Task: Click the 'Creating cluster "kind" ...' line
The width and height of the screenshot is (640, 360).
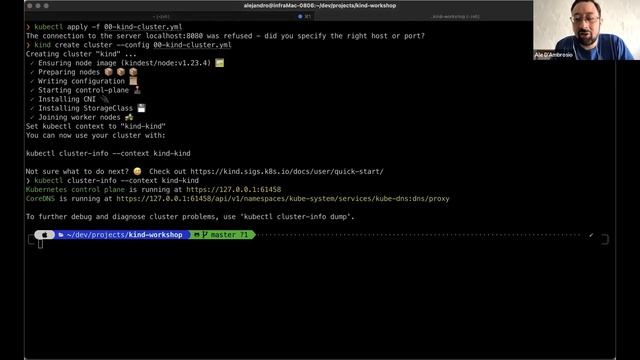Action: click(81, 54)
